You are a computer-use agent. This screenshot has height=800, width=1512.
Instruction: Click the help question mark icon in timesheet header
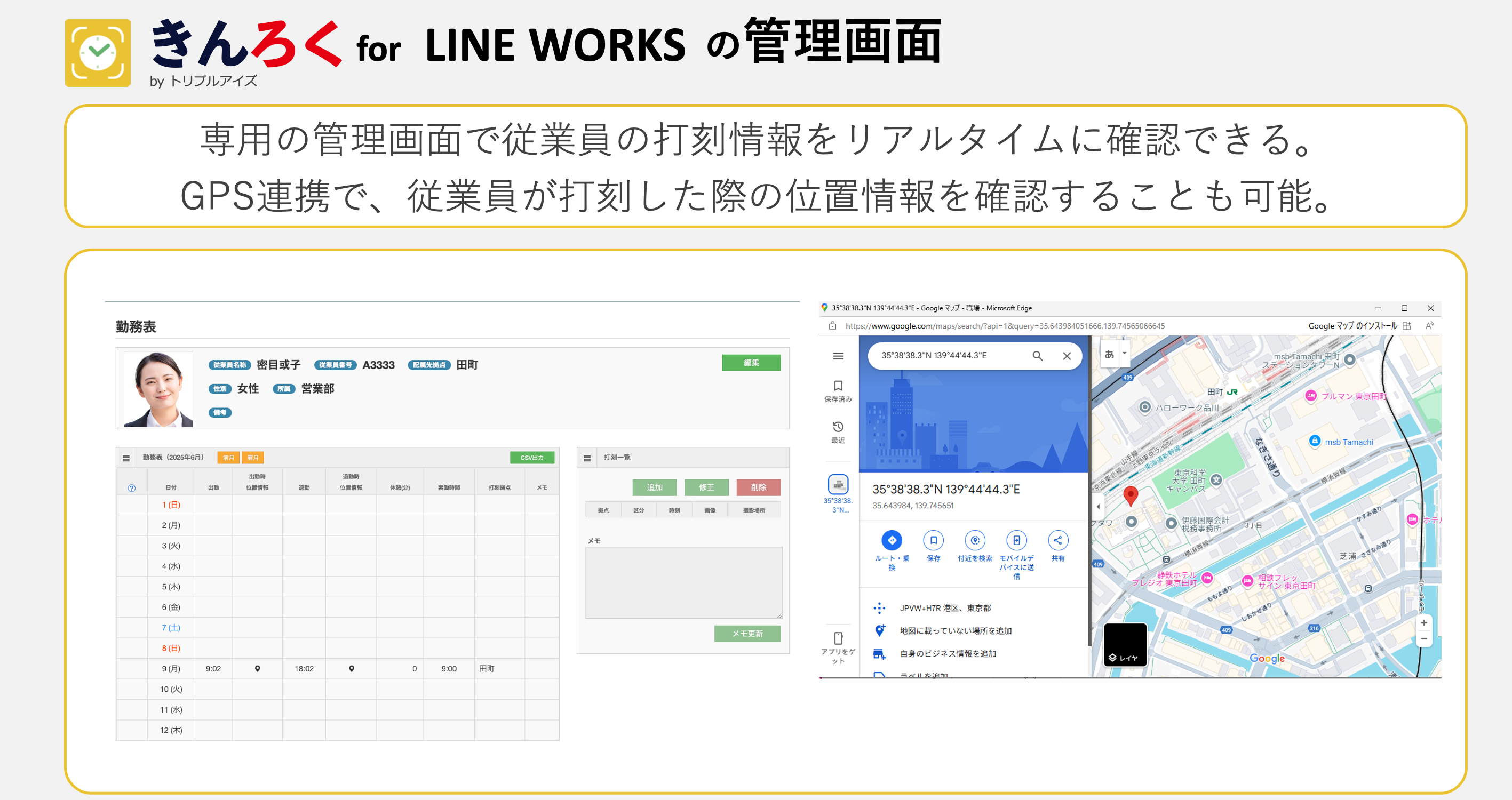131,488
